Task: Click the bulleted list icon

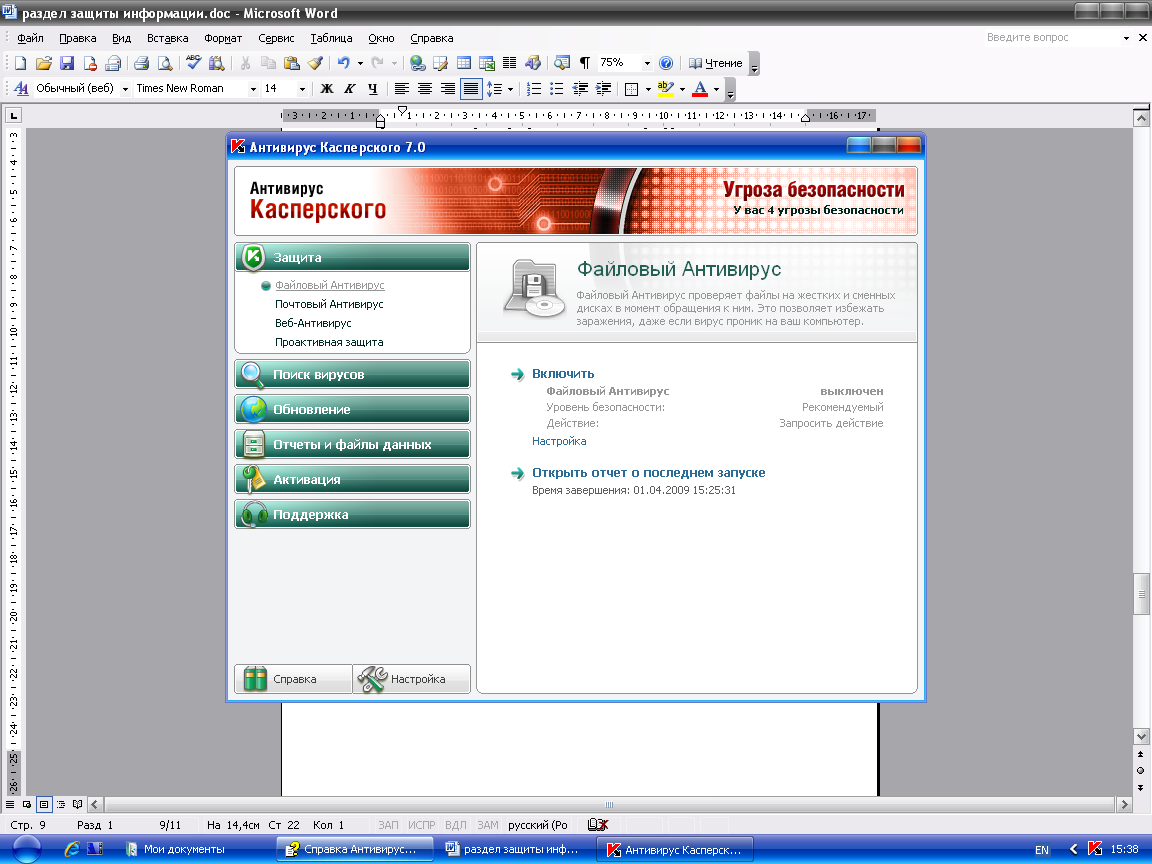Action: (557, 89)
